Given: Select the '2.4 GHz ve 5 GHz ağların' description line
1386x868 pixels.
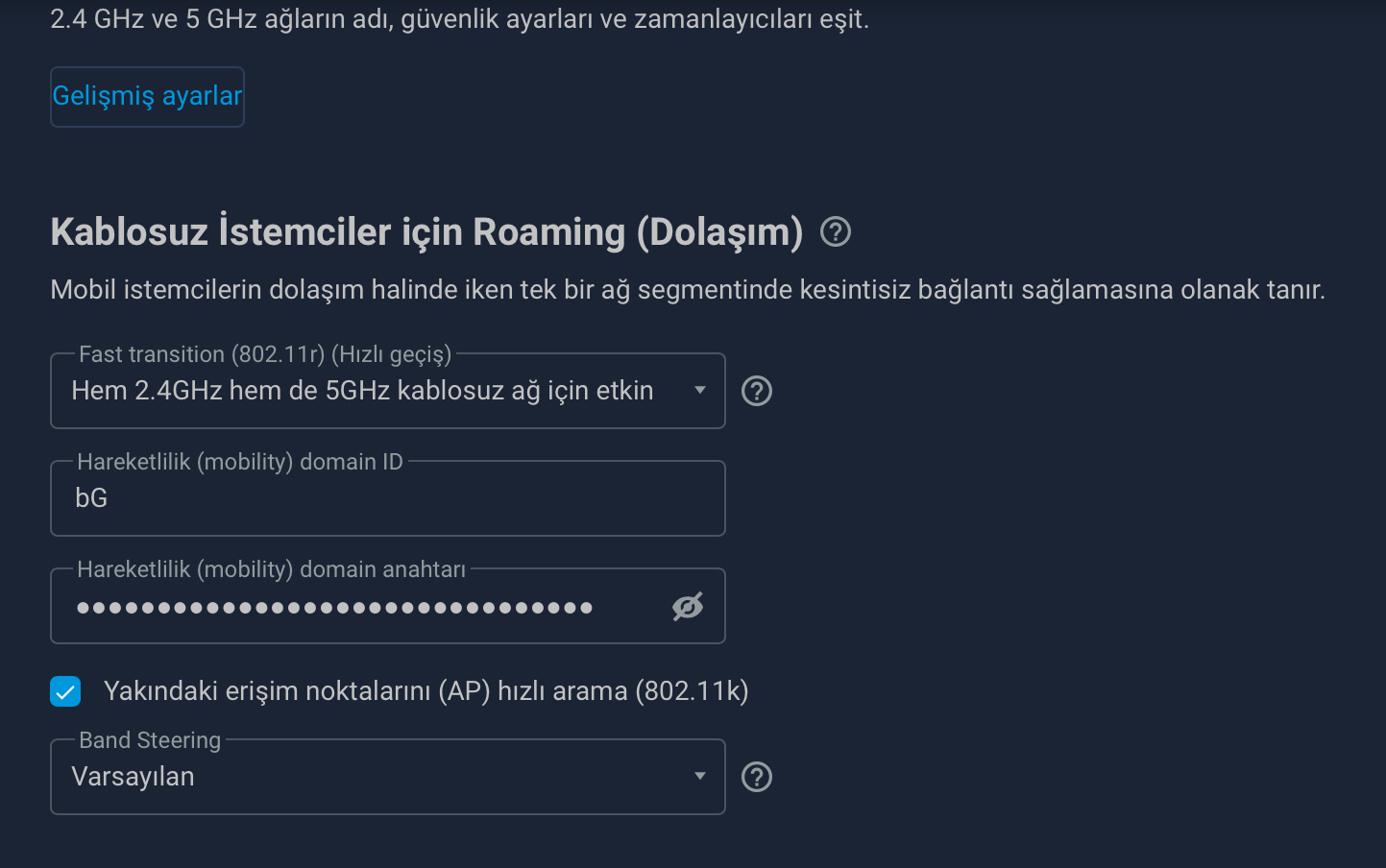Looking at the screenshot, I should coord(459,19).
